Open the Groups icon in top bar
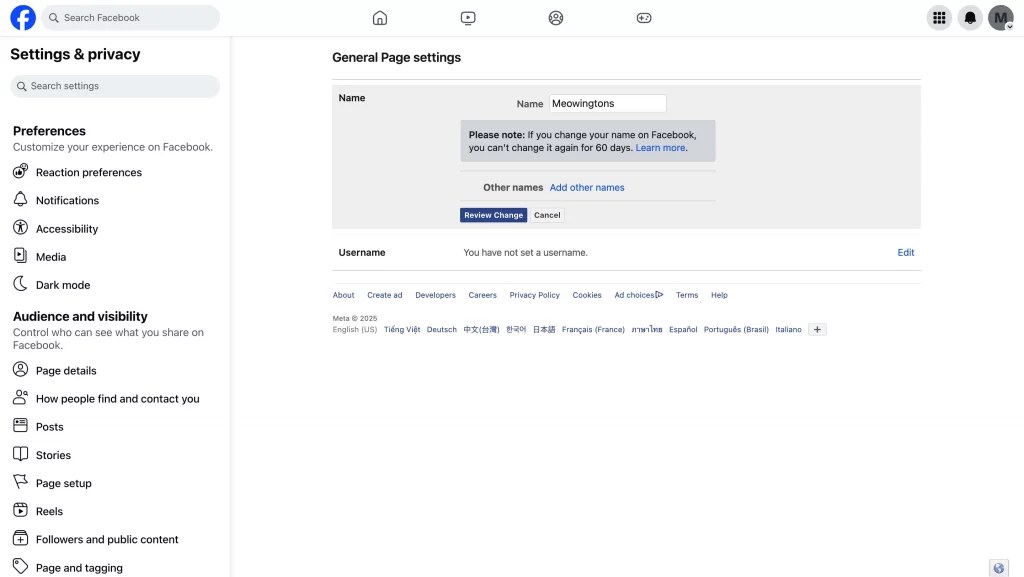This screenshot has height=577, width=1024. tap(556, 18)
